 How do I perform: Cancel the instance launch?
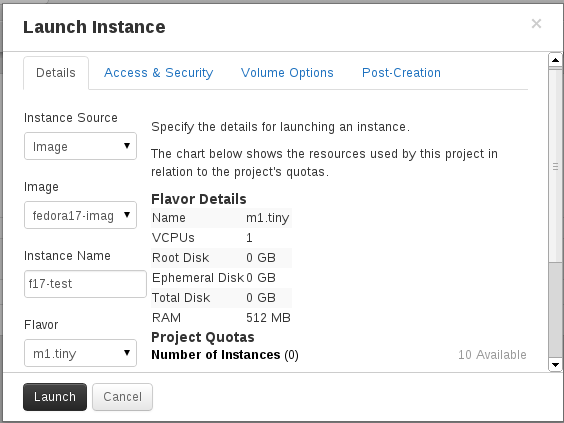122,397
